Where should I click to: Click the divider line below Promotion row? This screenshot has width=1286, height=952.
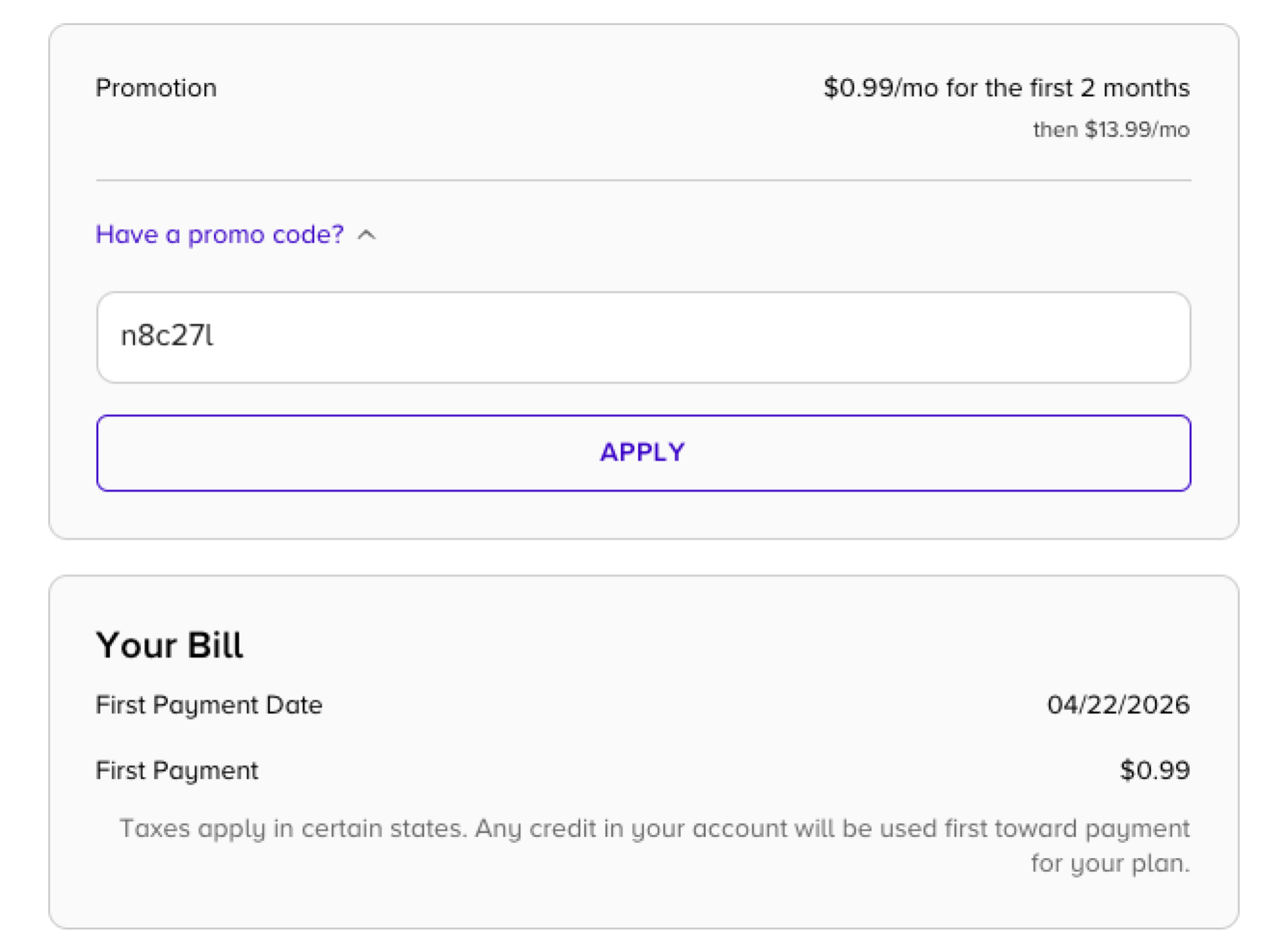[x=643, y=181]
